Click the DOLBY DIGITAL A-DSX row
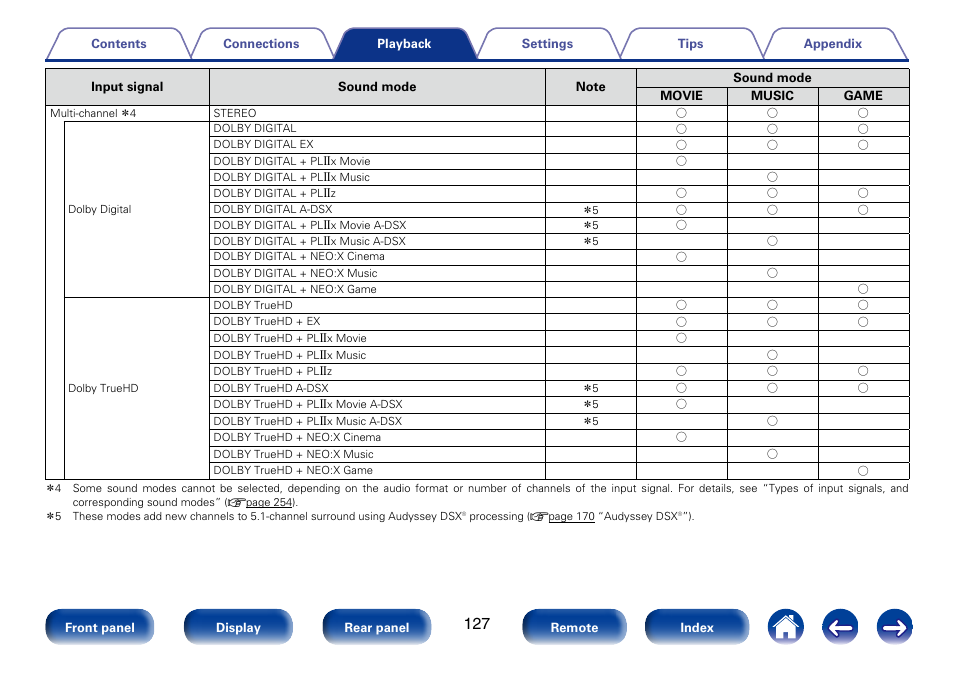The height and width of the screenshot is (673, 954). 377,209
